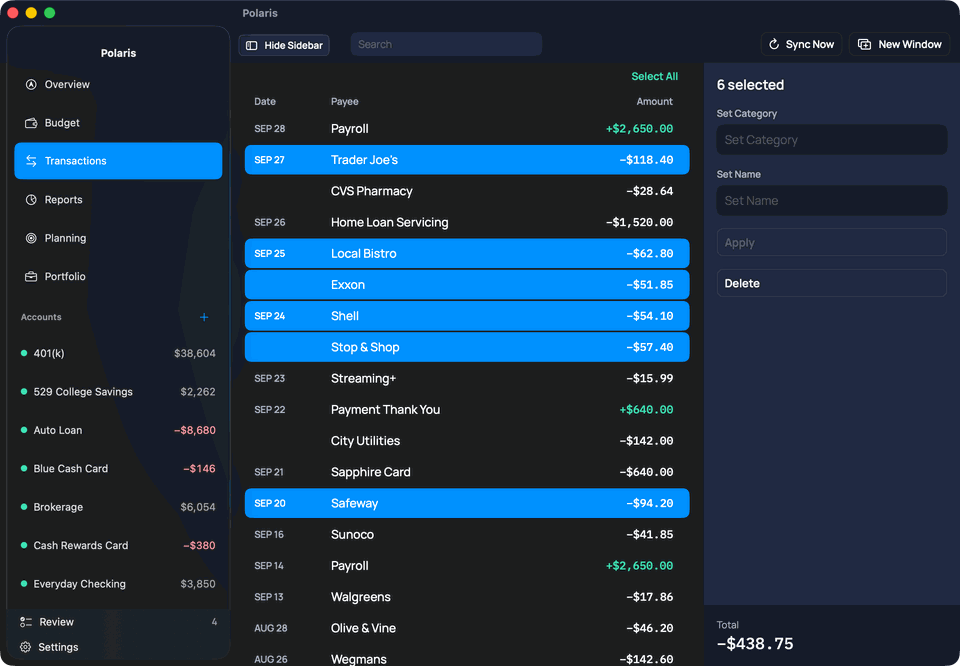Select the Auto Loan account
960x666 pixels.
(x=118, y=430)
